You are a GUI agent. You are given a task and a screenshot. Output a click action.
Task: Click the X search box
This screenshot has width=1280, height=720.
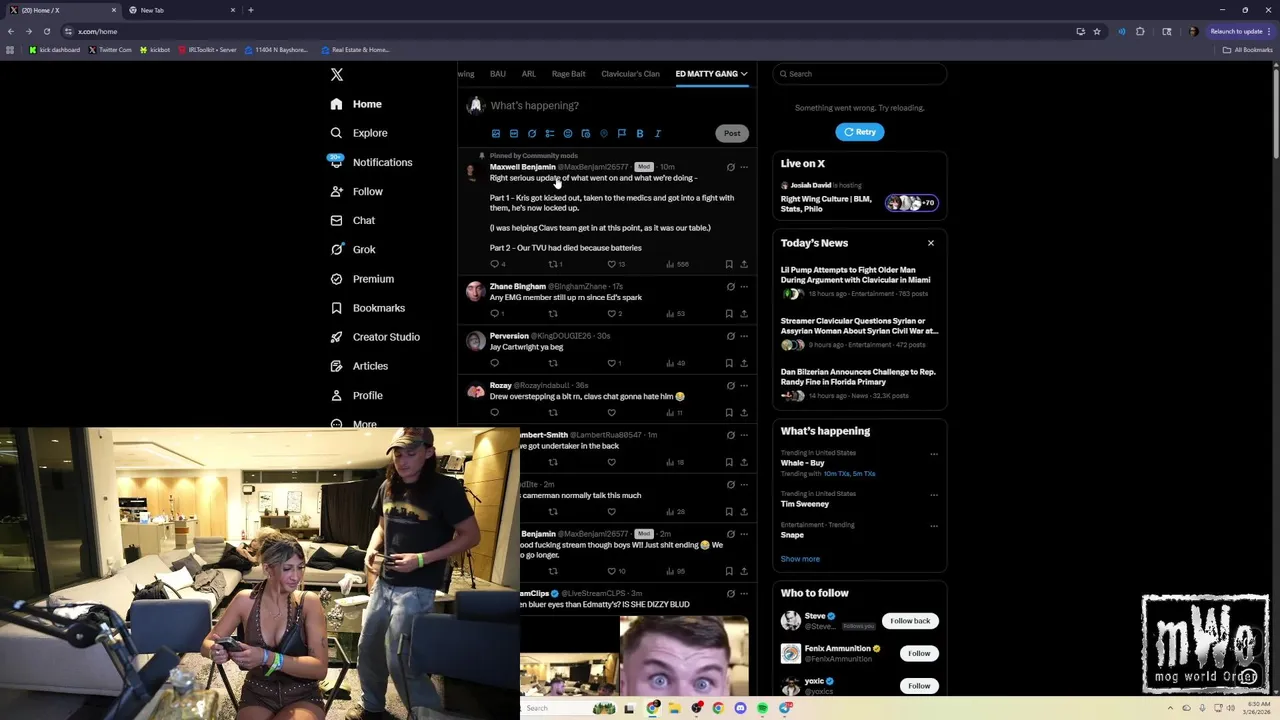point(860,74)
